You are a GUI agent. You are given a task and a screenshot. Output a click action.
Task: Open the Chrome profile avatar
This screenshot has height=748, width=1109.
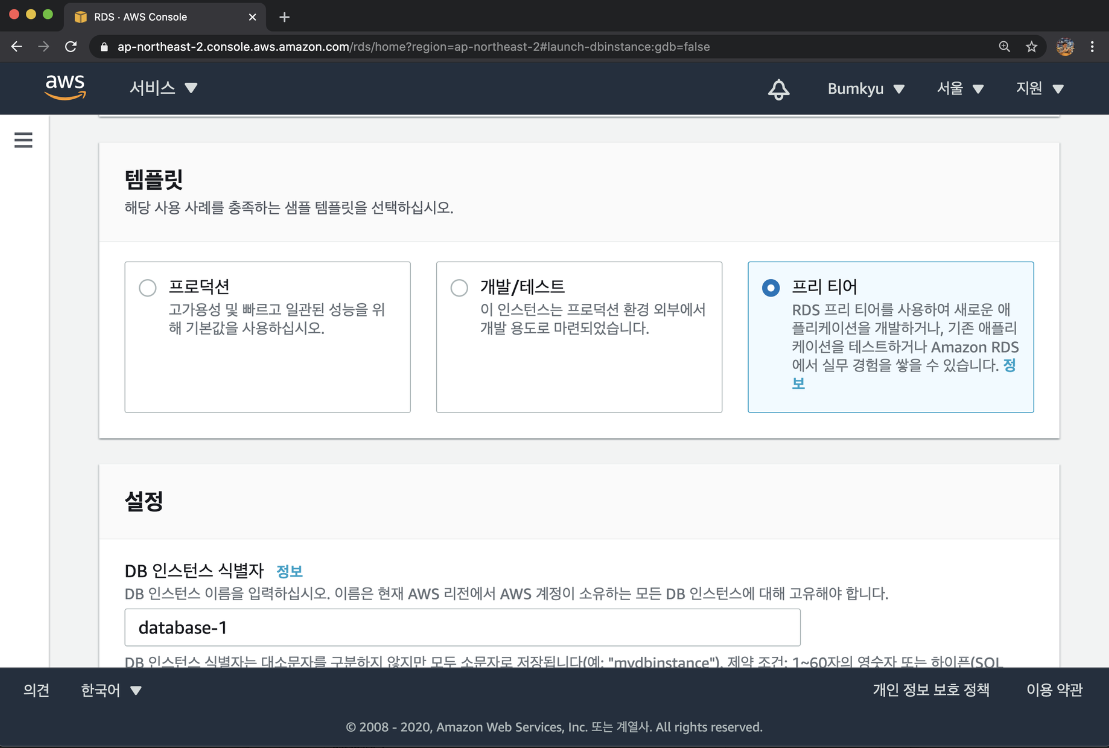(1065, 47)
